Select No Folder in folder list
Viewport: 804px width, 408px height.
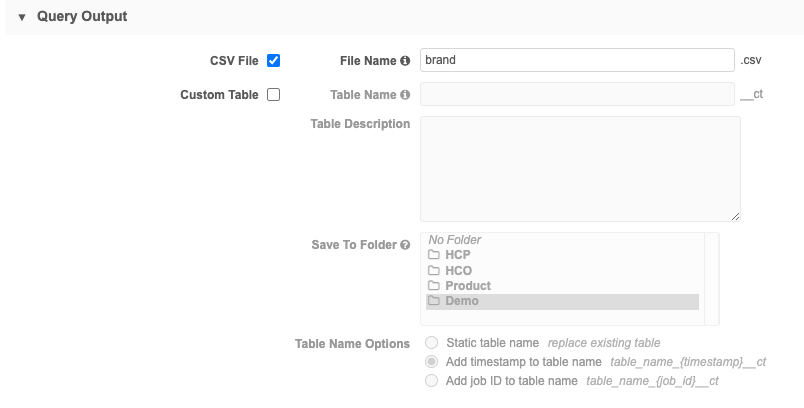455,240
